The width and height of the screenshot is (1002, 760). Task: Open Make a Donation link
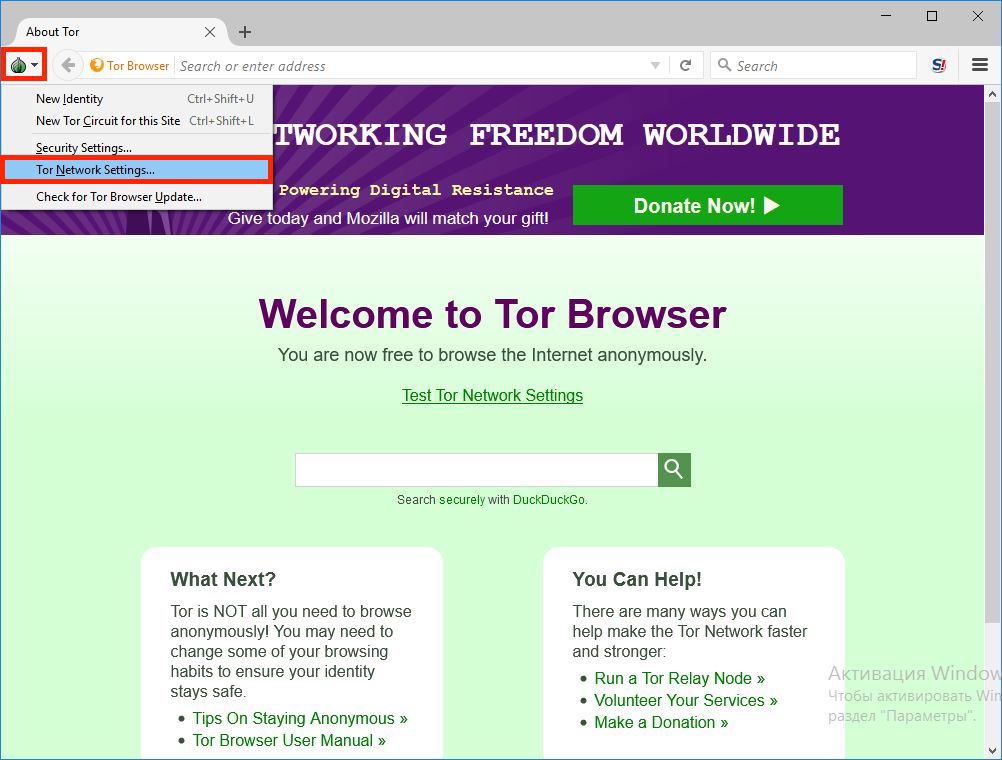(661, 722)
